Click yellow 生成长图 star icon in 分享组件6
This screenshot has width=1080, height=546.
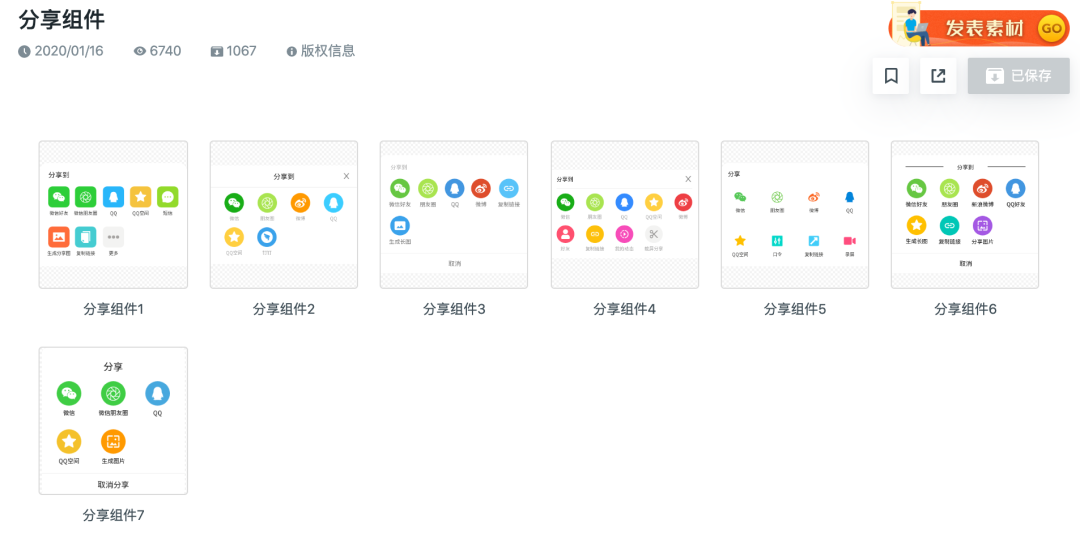tap(916, 226)
